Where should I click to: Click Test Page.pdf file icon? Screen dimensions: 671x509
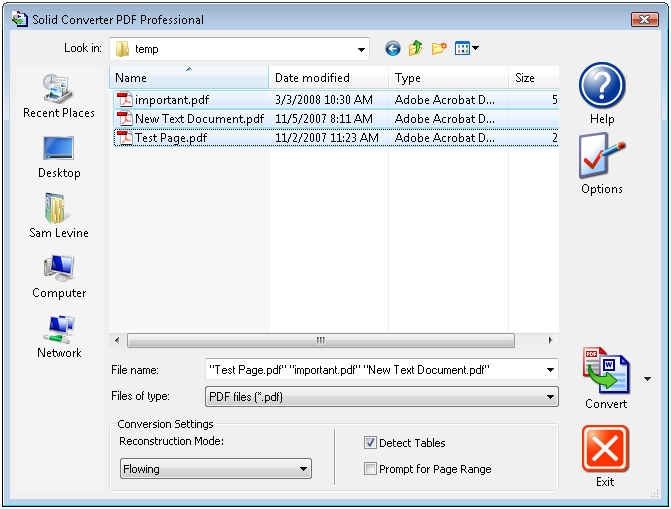(125, 138)
